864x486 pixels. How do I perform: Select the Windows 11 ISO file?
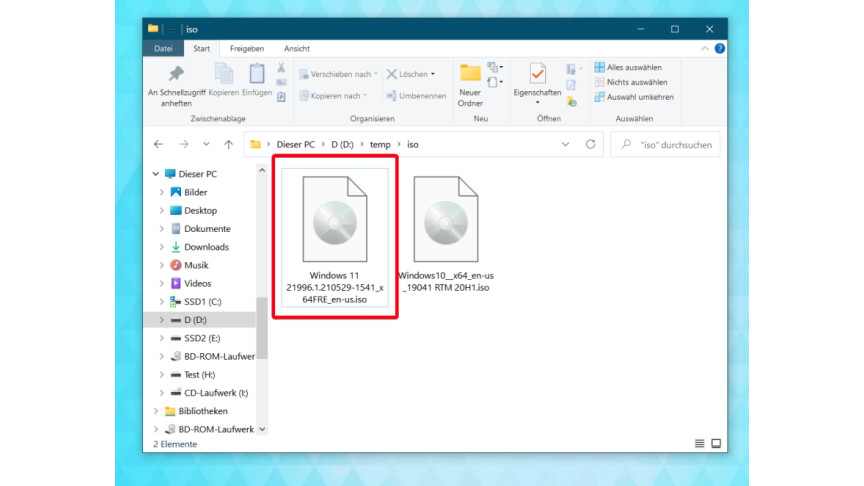tap(334, 238)
